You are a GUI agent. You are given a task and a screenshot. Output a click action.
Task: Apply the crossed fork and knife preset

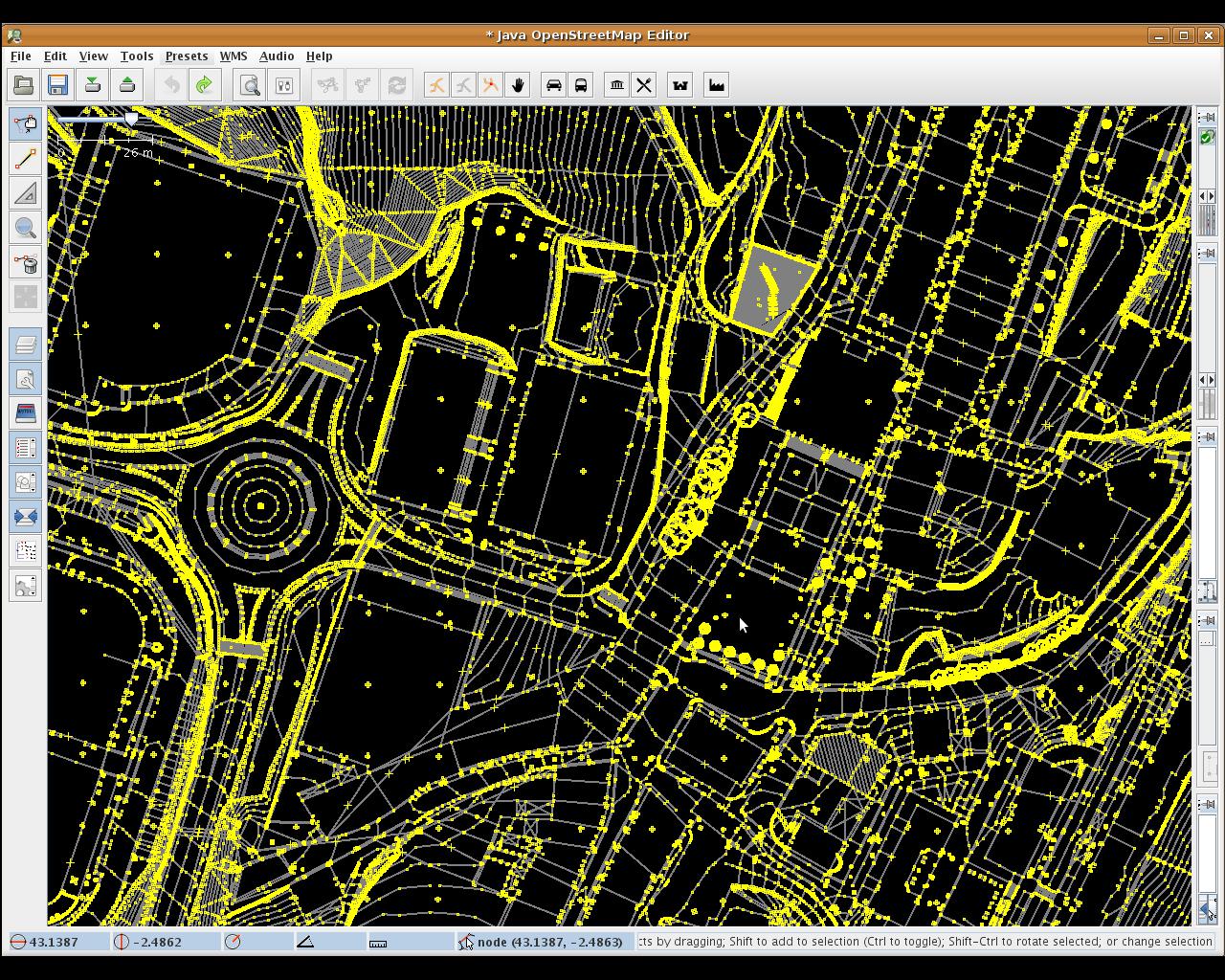(x=644, y=85)
